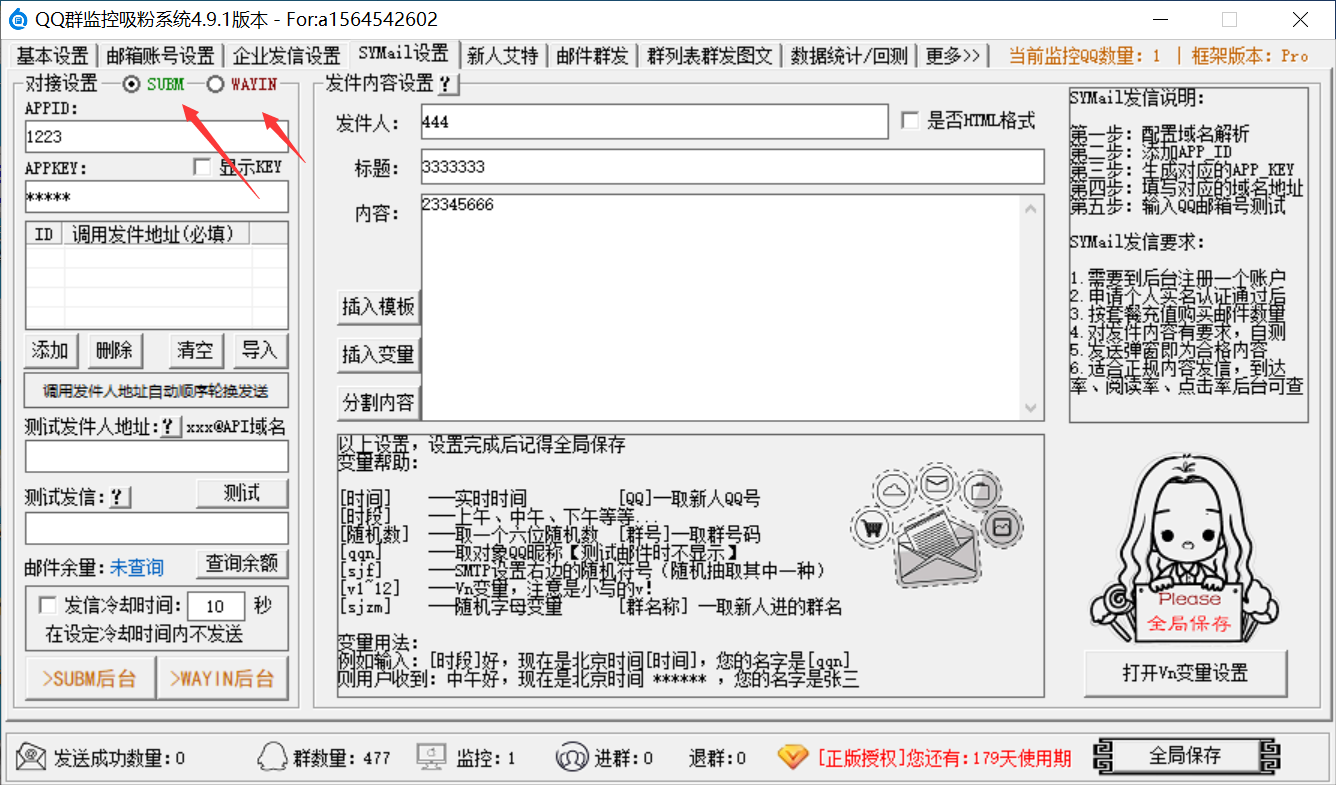Select the SUBM radio button

131,85
